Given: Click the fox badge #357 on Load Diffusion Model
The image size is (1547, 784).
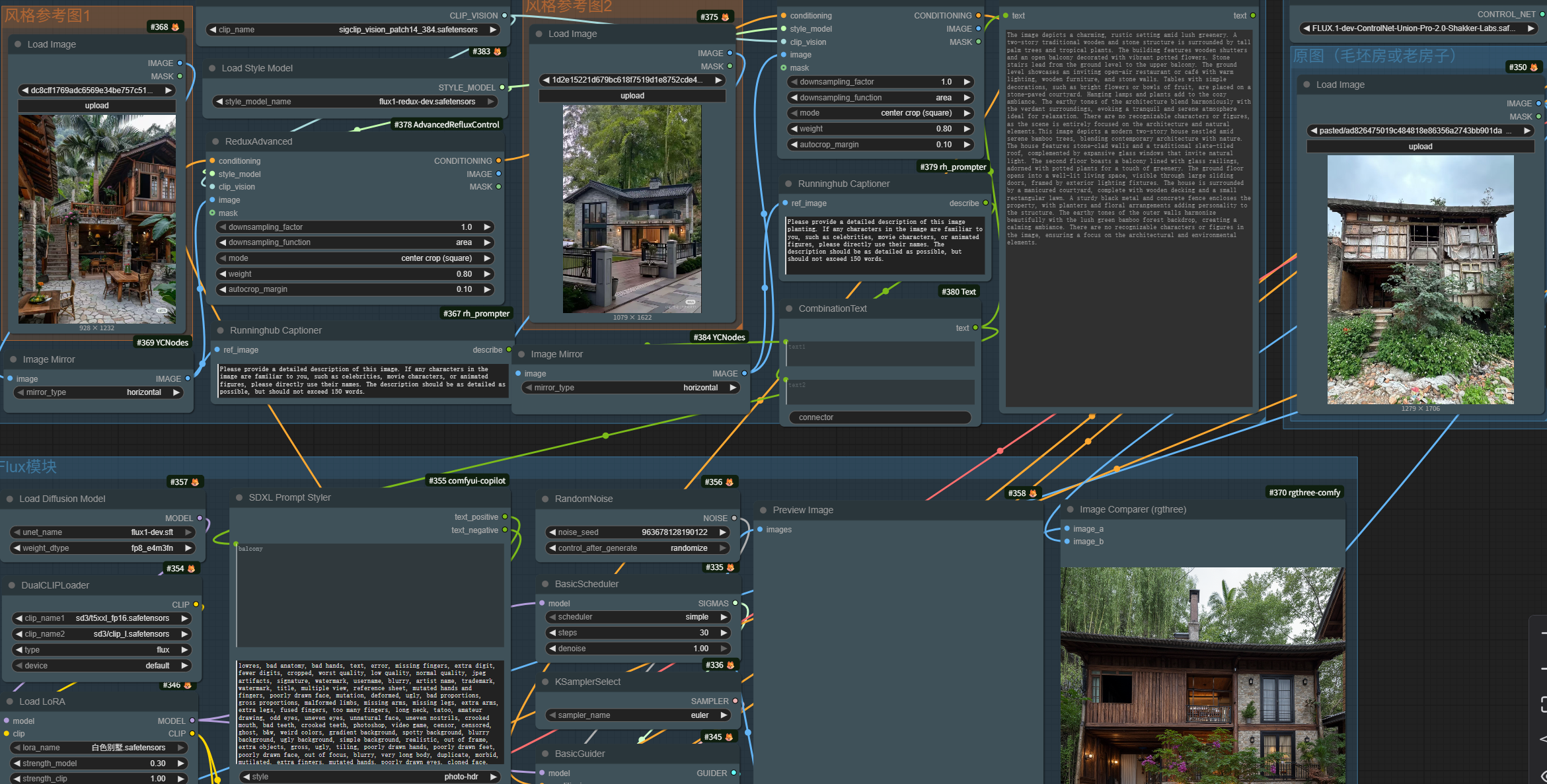Looking at the screenshot, I should pyautogui.click(x=185, y=481).
